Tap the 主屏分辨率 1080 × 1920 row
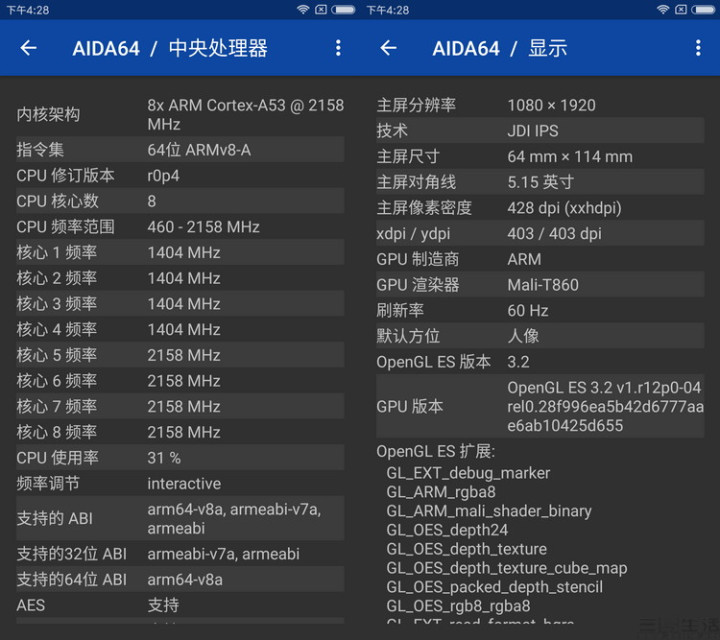 540,105
